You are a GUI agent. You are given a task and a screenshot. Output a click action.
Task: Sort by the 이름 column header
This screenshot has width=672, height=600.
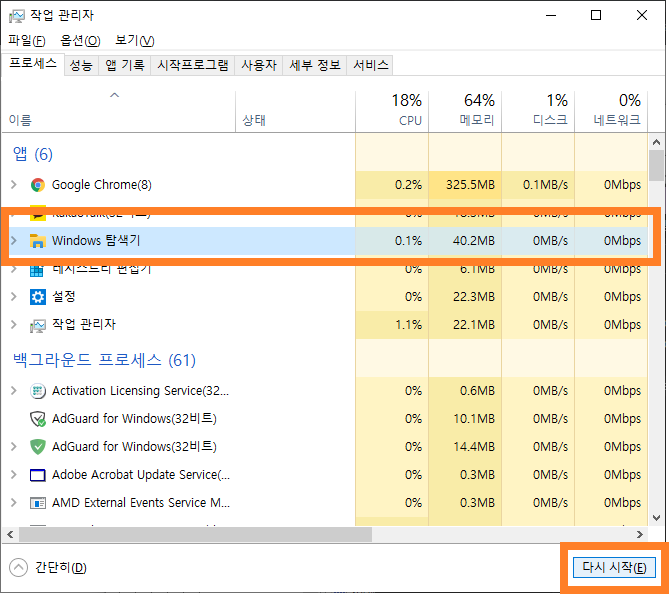[119, 111]
